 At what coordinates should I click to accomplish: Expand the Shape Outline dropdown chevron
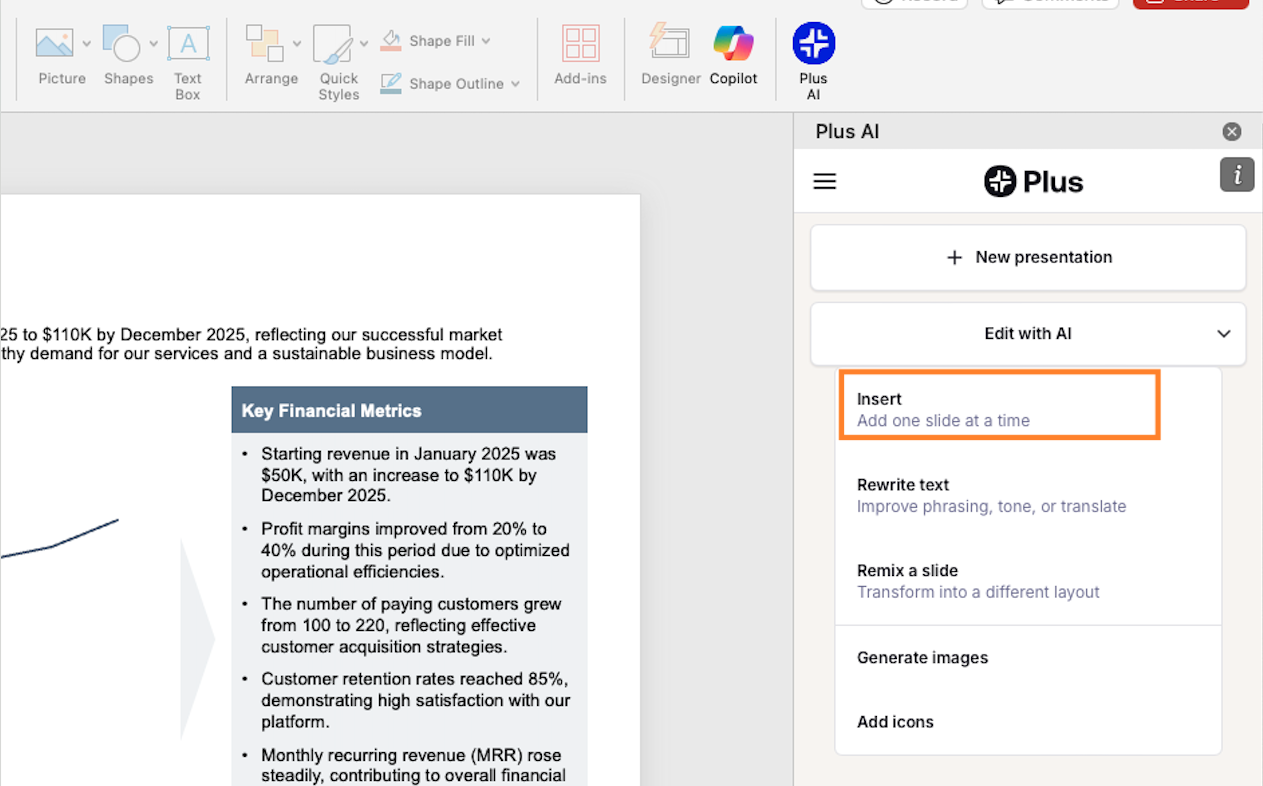pos(515,84)
